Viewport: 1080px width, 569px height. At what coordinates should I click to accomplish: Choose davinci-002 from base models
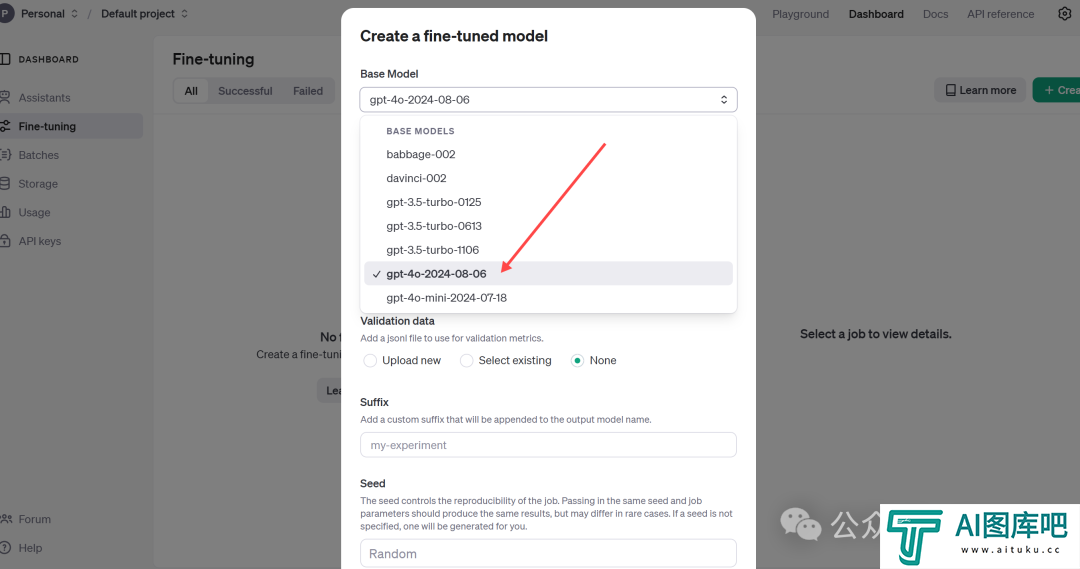click(x=548, y=178)
